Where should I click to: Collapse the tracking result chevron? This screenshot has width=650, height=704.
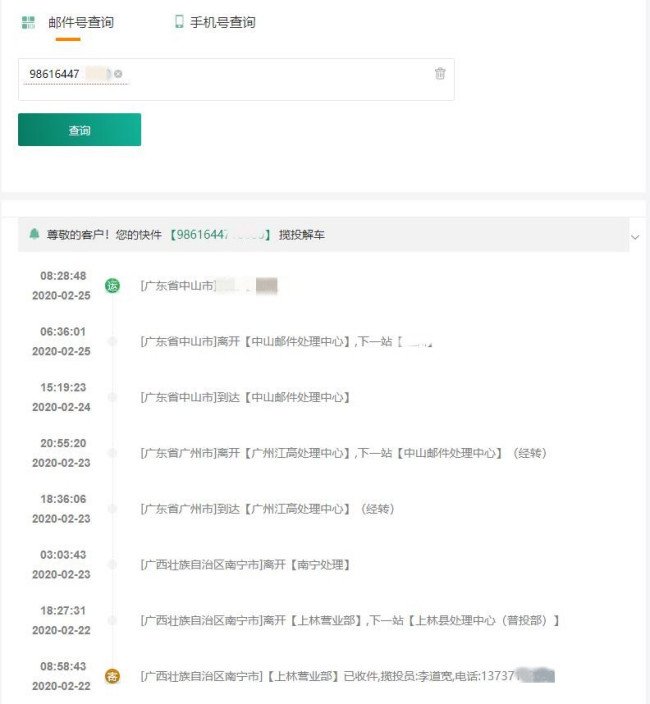point(635,237)
